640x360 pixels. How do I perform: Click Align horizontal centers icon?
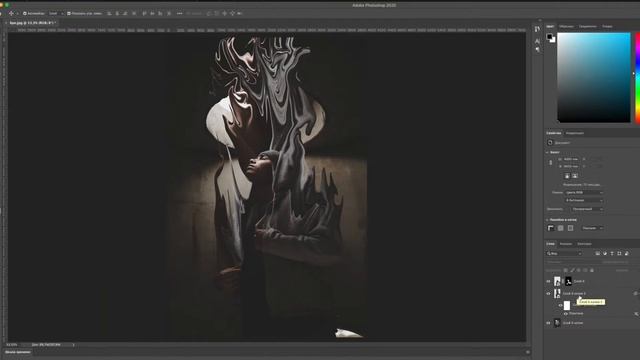point(117,13)
